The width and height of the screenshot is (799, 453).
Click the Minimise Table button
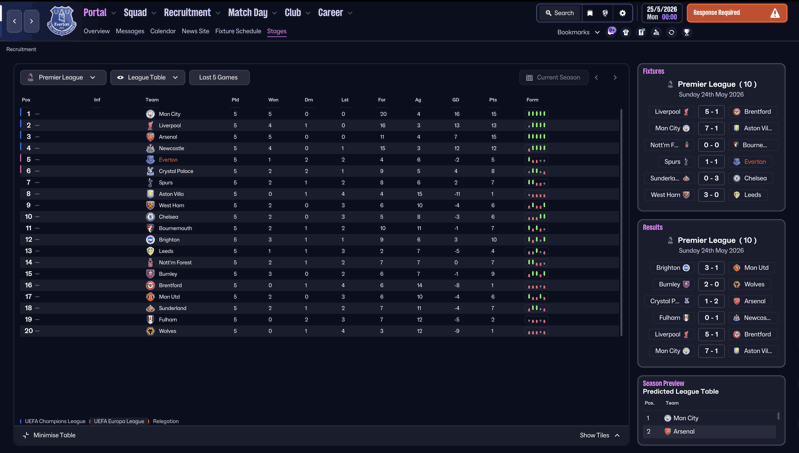(x=49, y=435)
